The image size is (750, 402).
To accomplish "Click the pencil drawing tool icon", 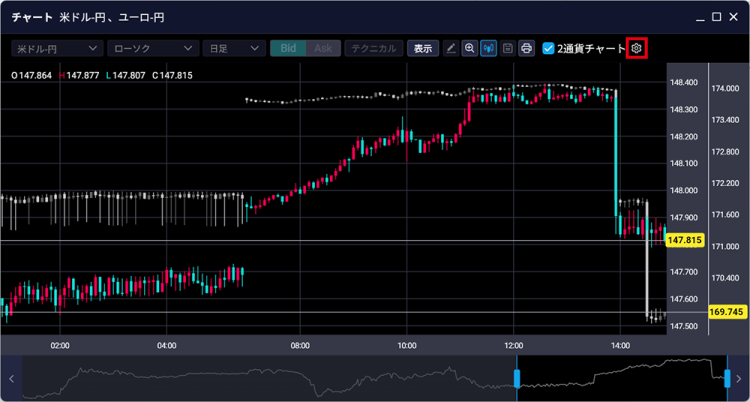I will pyautogui.click(x=451, y=48).
